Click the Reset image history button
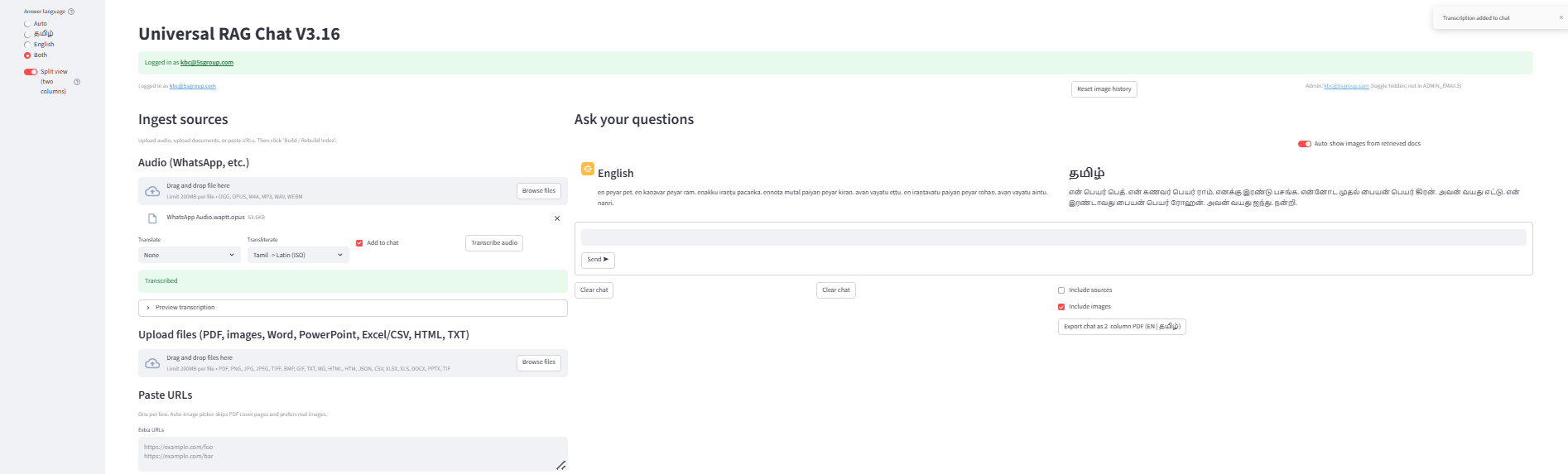This screenshot has height=474, width=1568. tap(1104, 89)
